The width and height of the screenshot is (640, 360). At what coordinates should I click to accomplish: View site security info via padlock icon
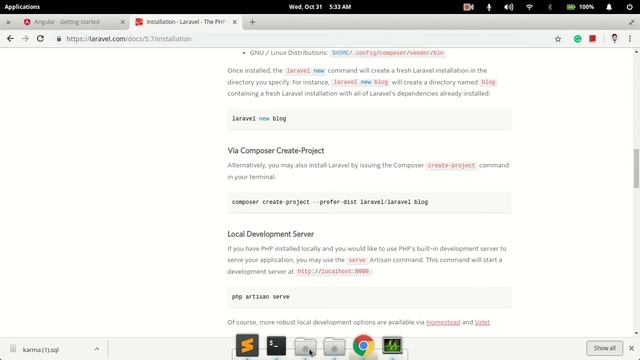click(59, 39)
